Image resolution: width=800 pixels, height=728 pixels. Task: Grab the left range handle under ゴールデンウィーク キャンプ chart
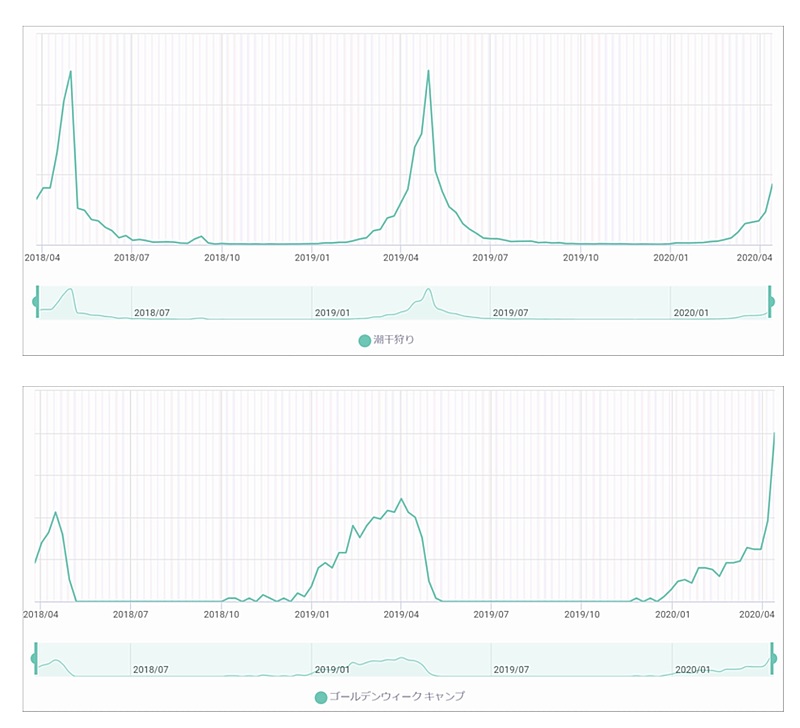35,658
